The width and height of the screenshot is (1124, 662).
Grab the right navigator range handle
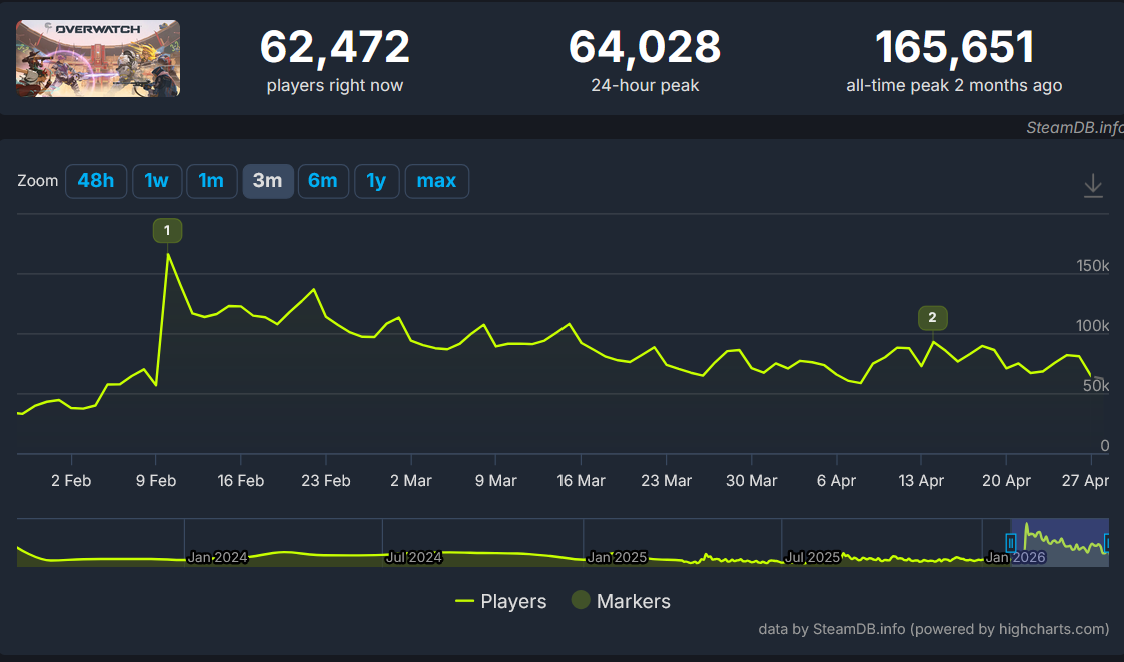click(1107, 542)
